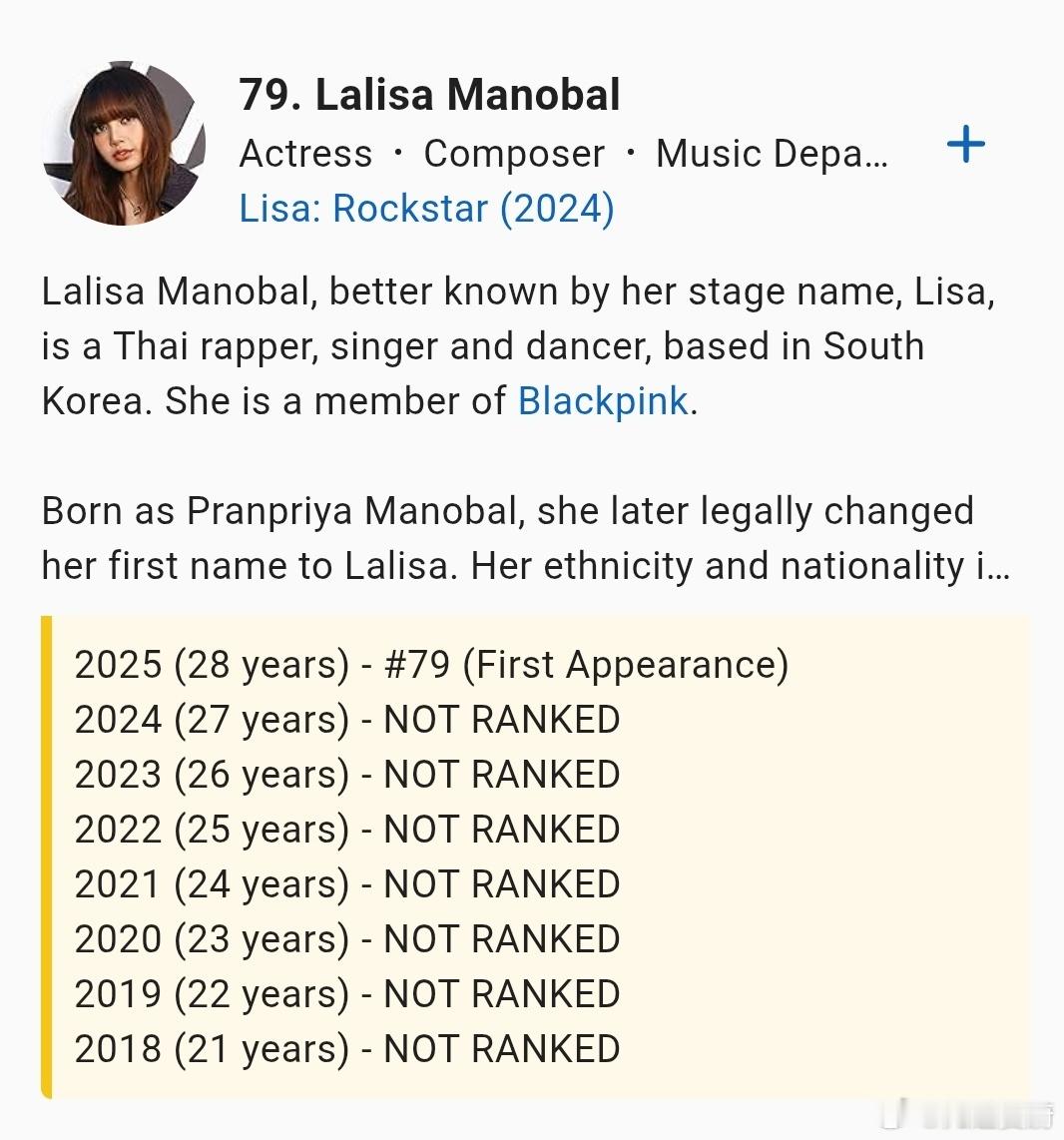The width and height of the screenshot is (1064, 1140).
Task: Open Lalisa Manobal's profile photo
Action: (x=124, y=143)
